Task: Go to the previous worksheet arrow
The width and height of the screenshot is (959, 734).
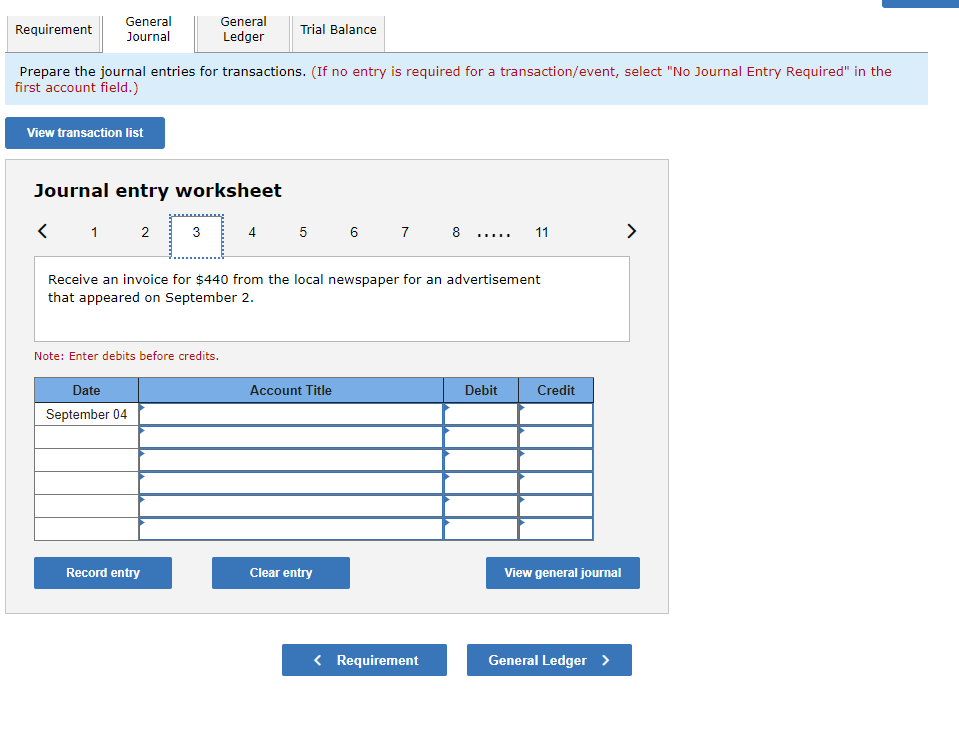Action: (42, 231)
